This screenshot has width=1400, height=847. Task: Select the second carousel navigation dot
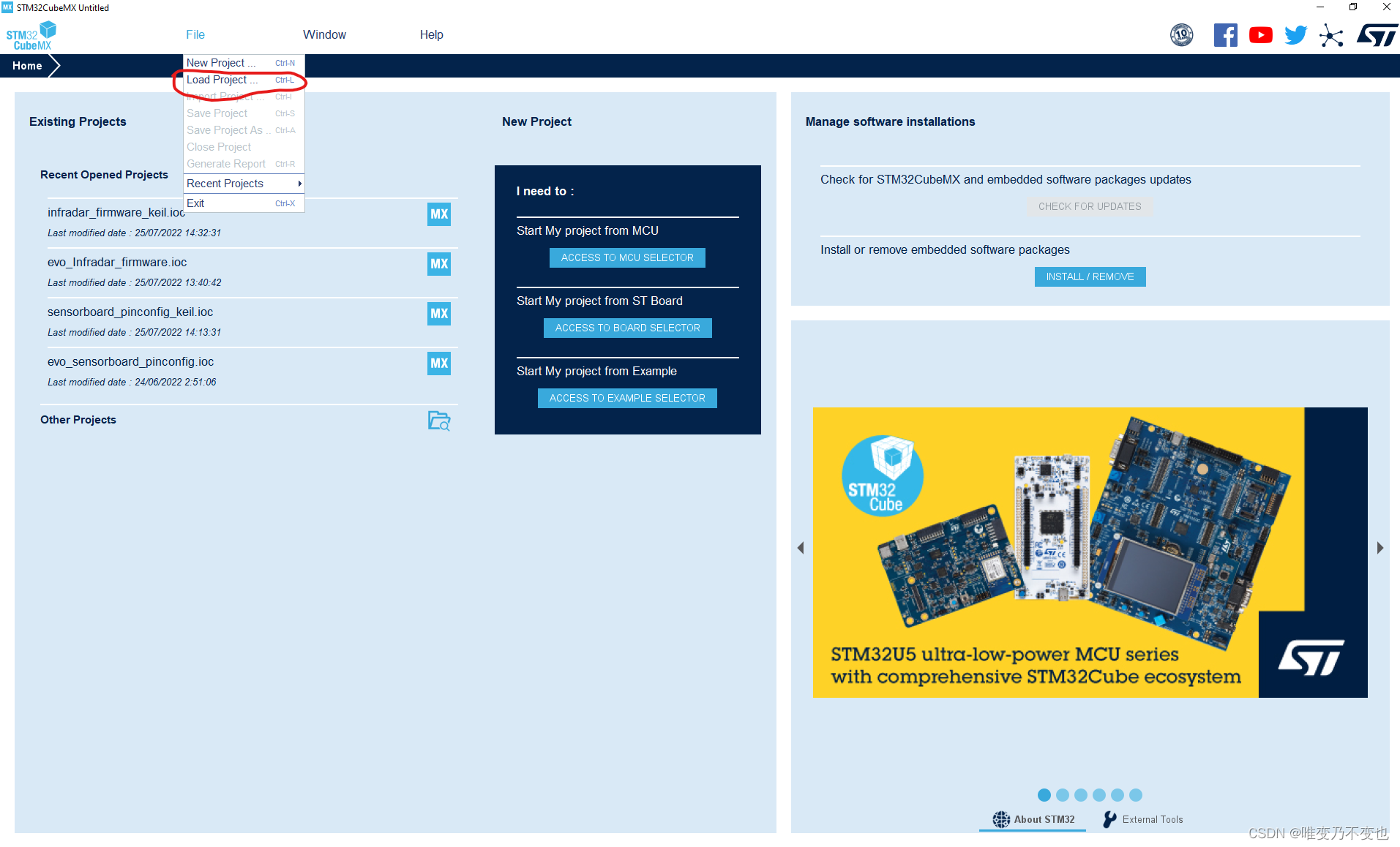[1063, 795]
